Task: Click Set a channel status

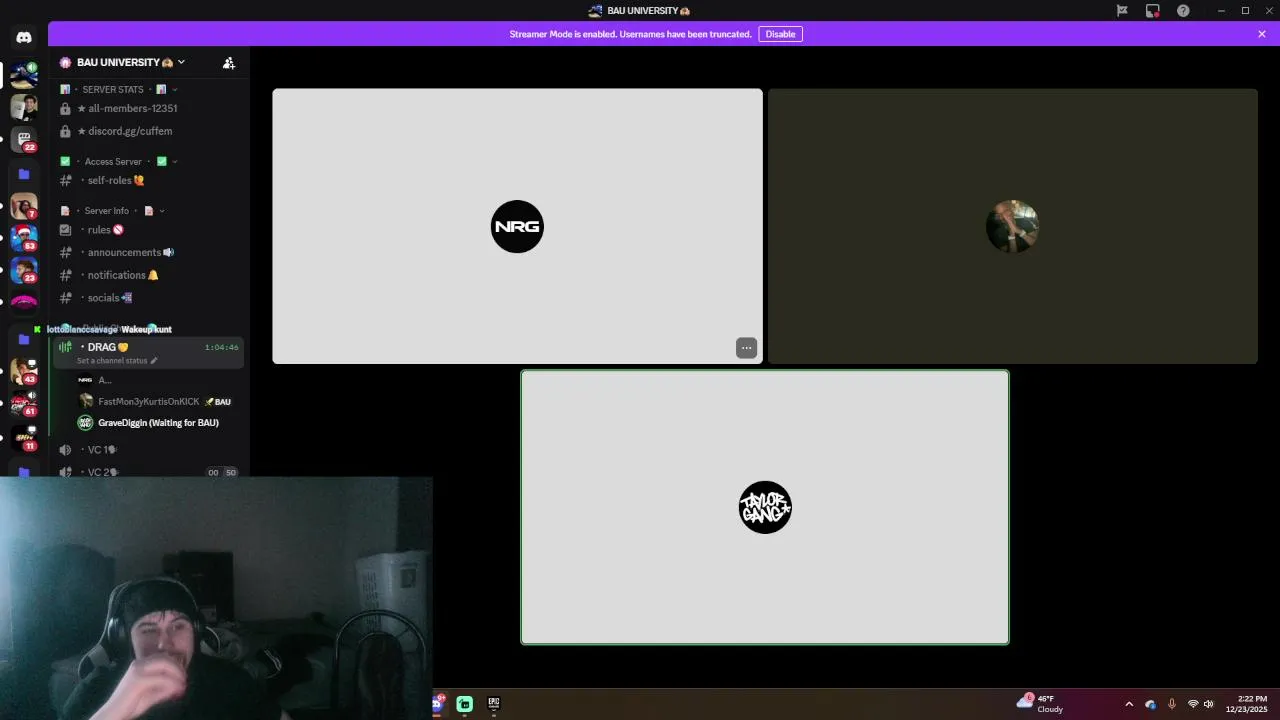Action: pyautogui.click(x=117, y=361)
